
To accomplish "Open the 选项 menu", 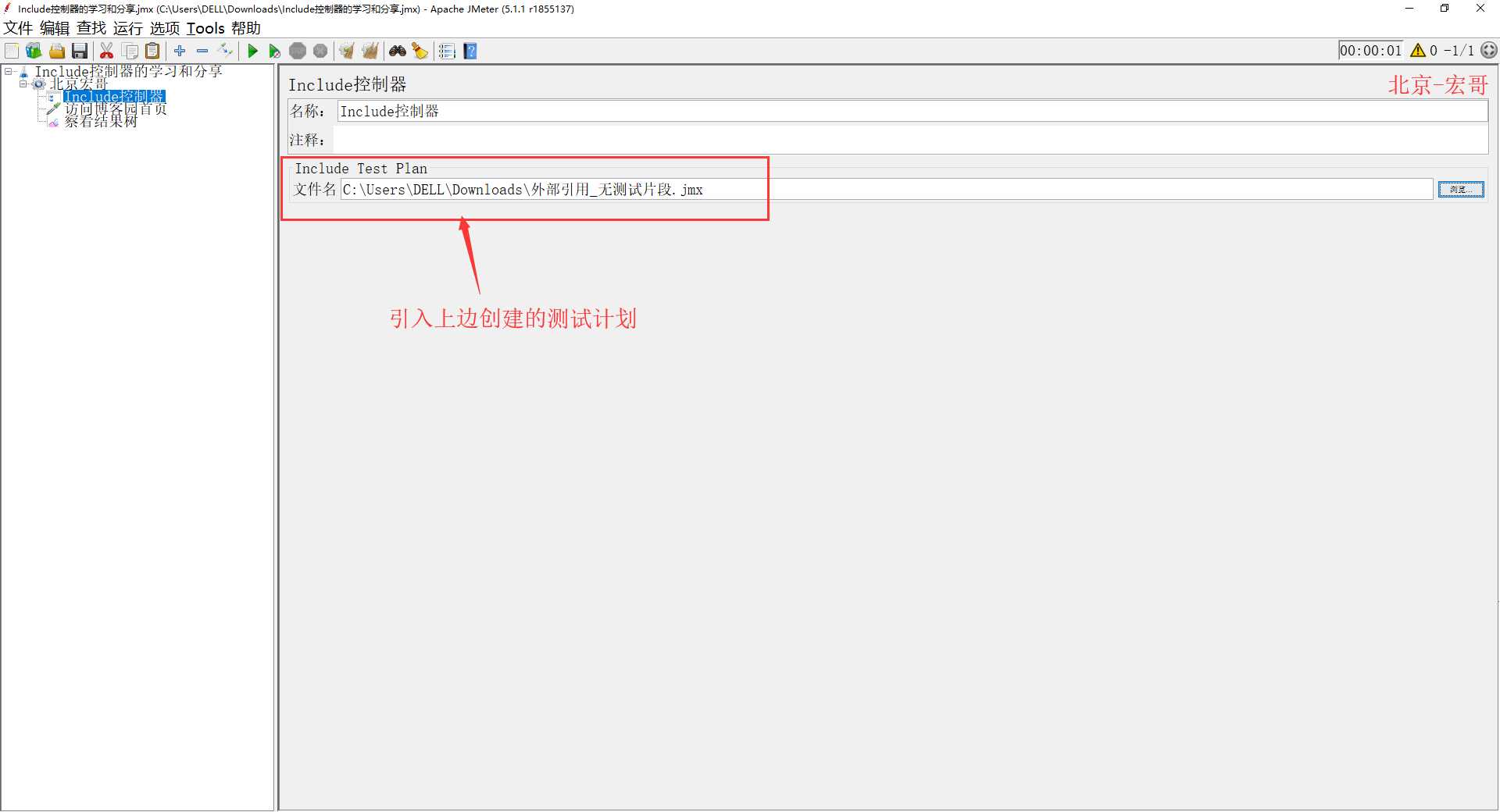I will coord(165,29).
